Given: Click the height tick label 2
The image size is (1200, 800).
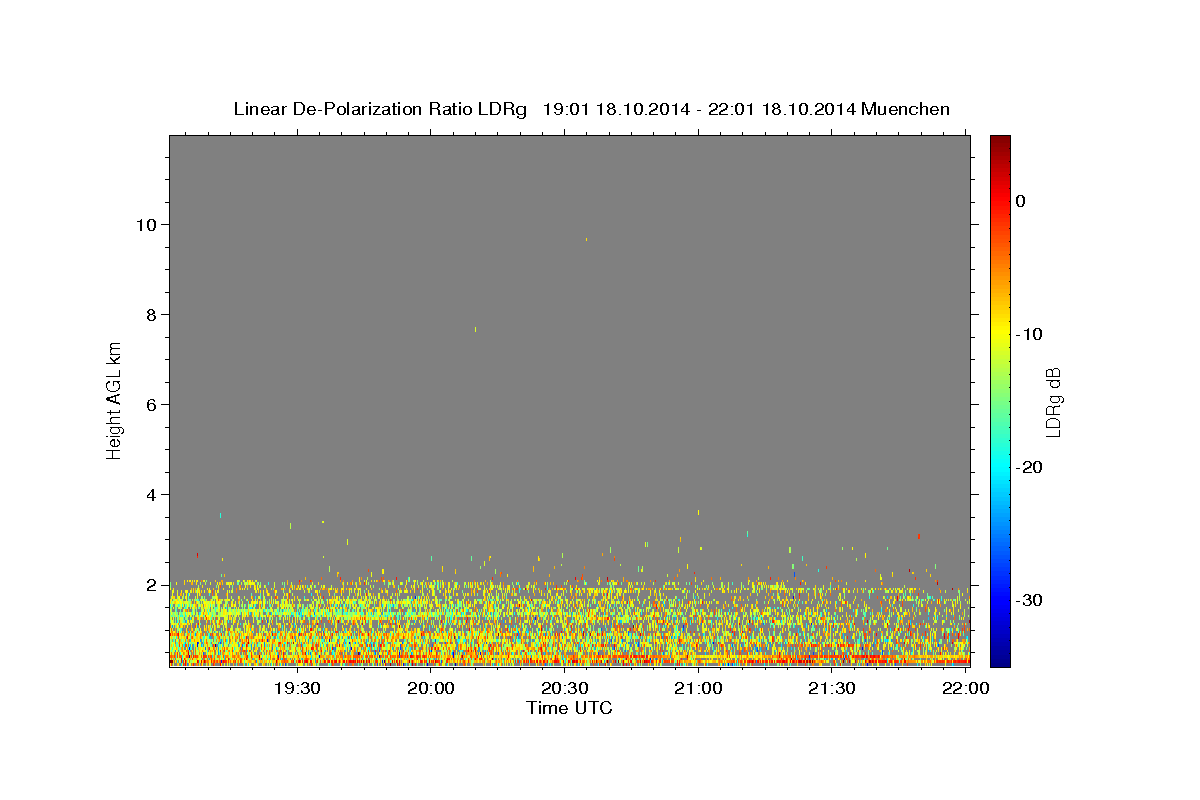Looking at the screenshot, I should click(151, 584).
